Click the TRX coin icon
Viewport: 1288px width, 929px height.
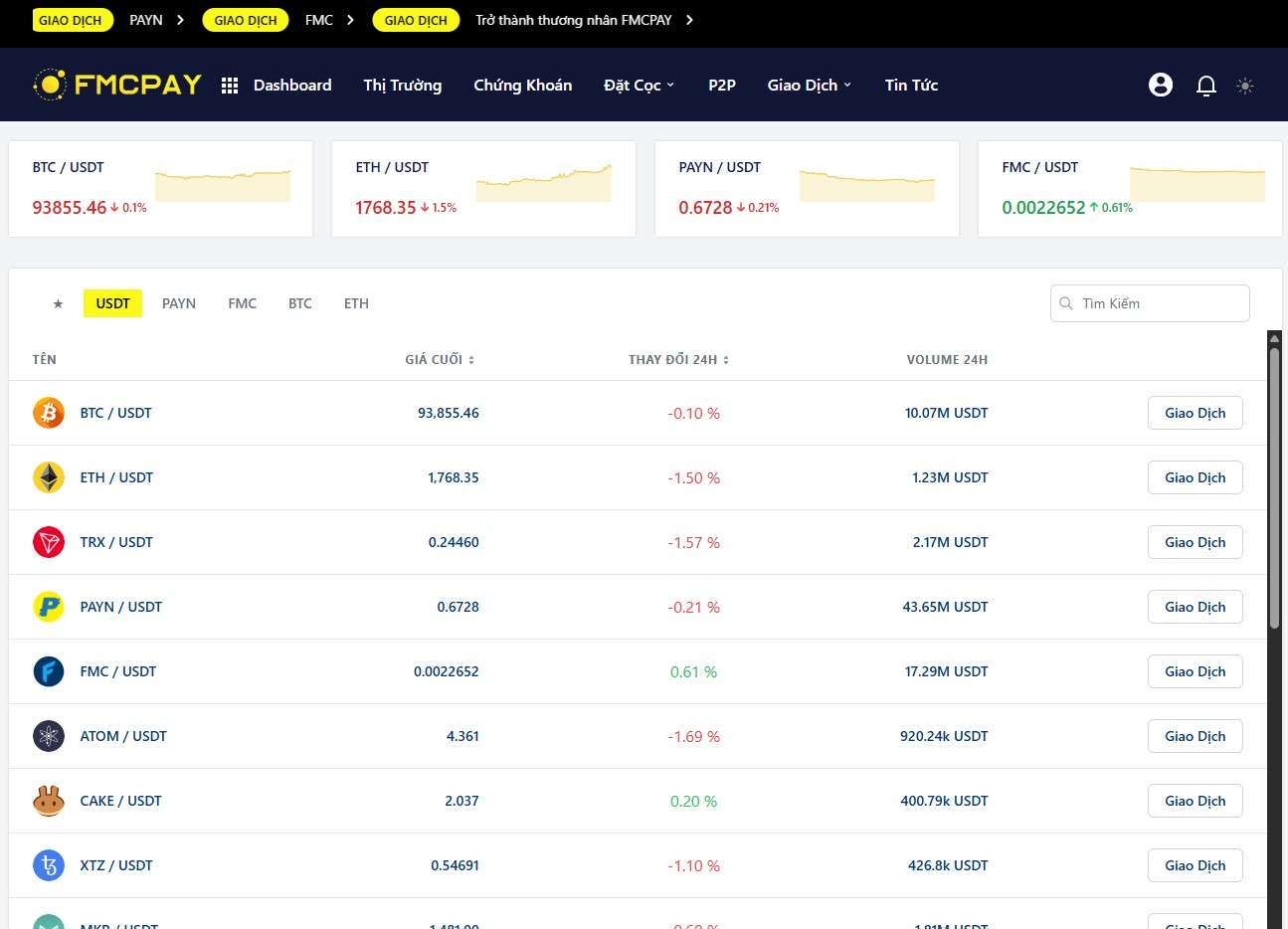coord(49,542)
